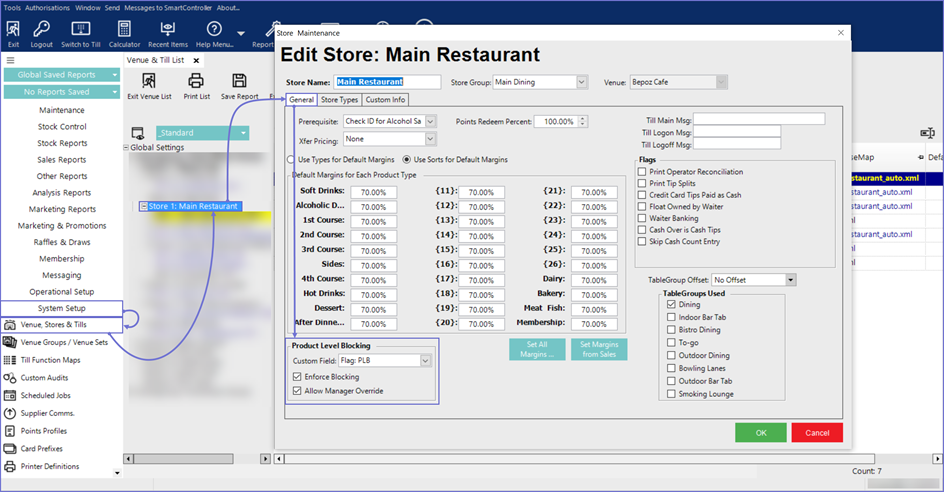Open the Authorisations menu
Image resolution: width=944 pixels, height=493 pixels.
46,7
